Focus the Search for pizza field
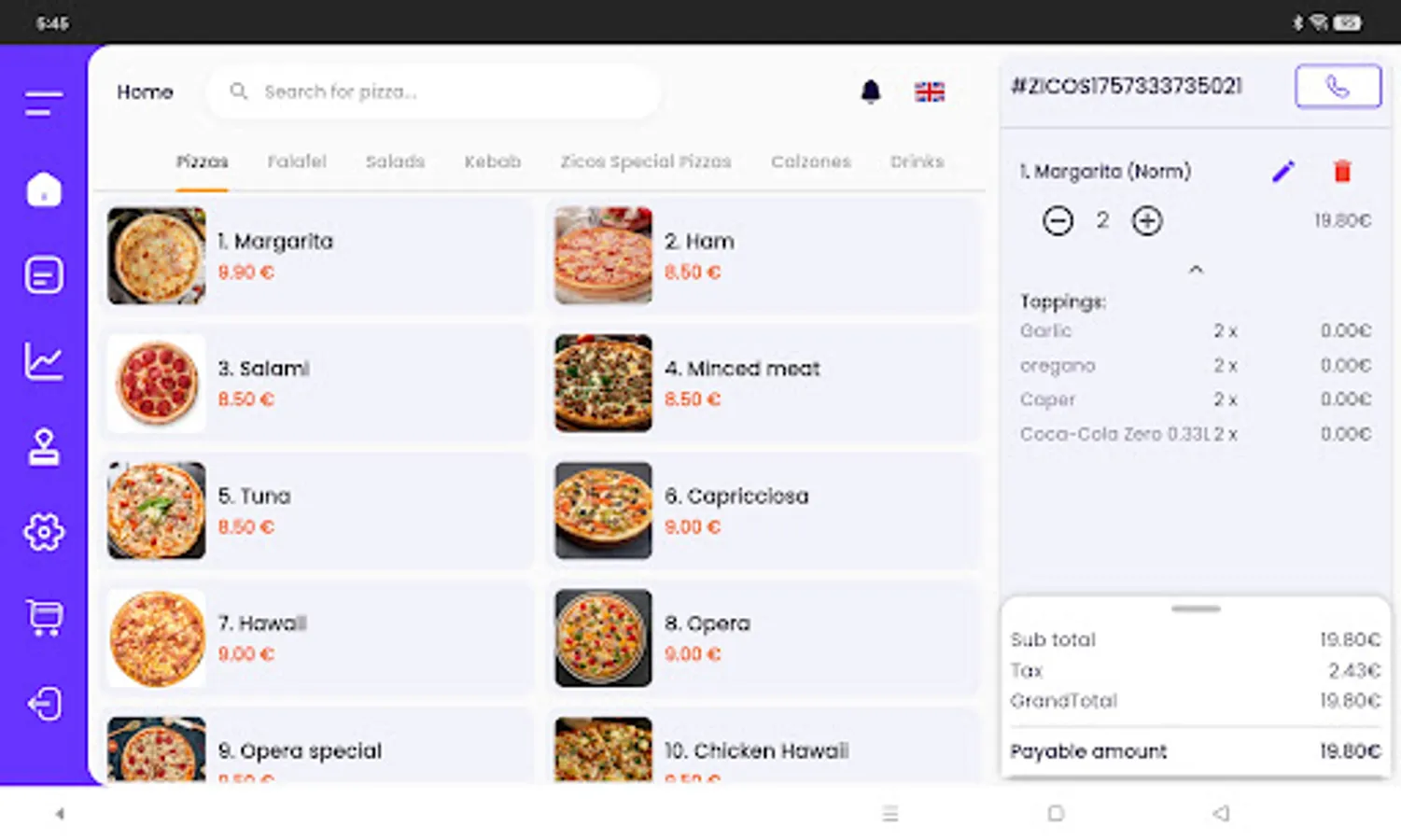 (434, 91)
